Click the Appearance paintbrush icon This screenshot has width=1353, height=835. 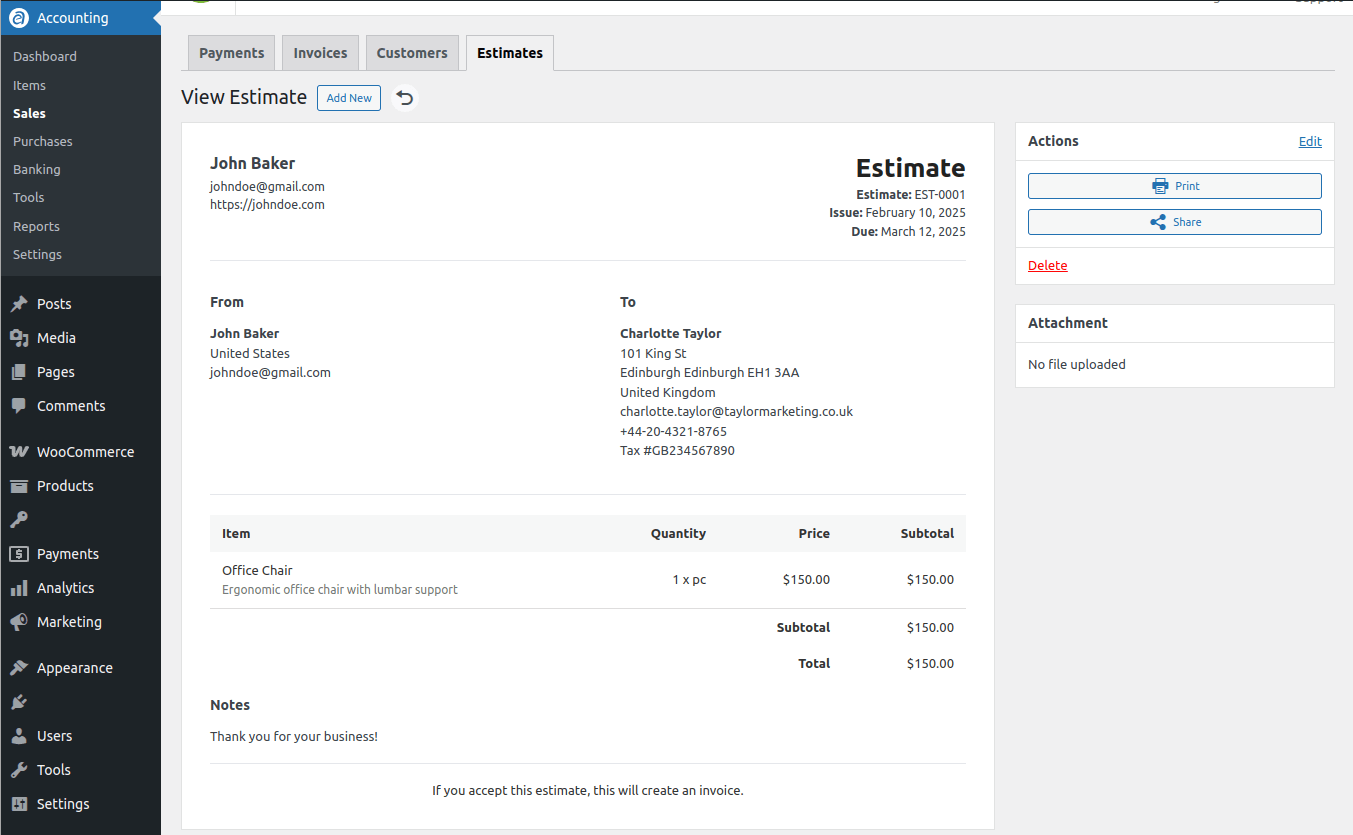[19, 668]
